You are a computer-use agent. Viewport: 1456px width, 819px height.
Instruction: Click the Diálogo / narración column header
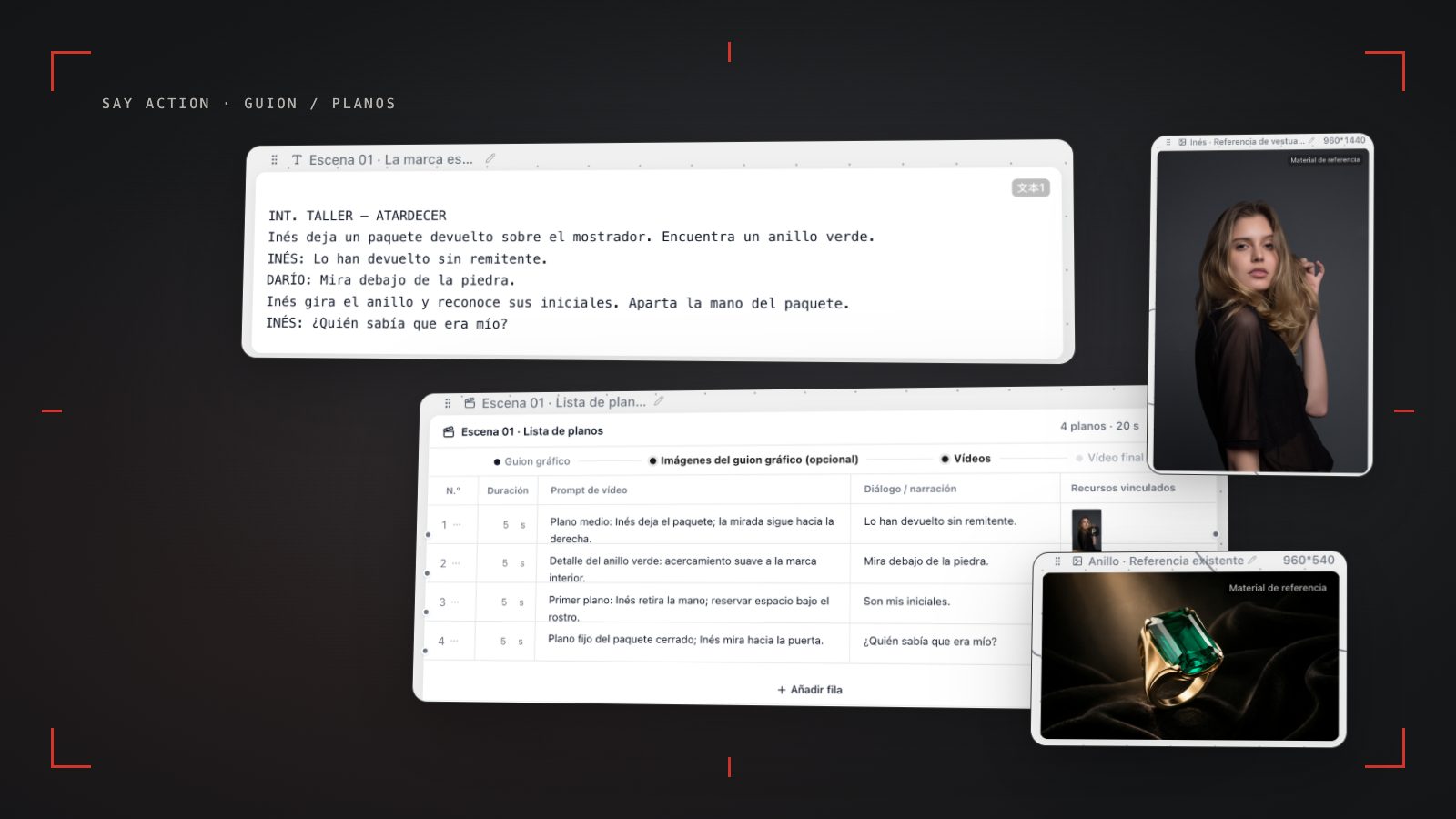[910, 489]
